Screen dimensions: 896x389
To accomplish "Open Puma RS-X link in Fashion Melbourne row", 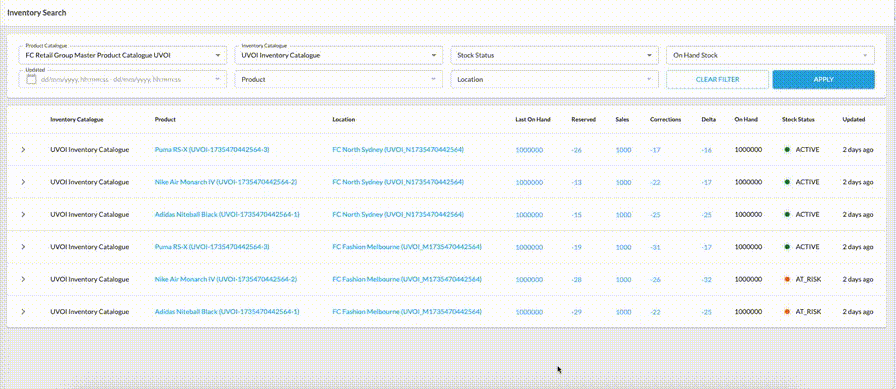I will tap(212, 247).
